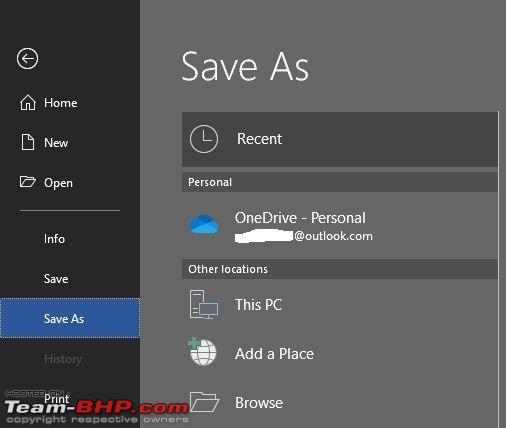
Task: Click the OneDrive cloud icon
Action: (x=204, y=224)
